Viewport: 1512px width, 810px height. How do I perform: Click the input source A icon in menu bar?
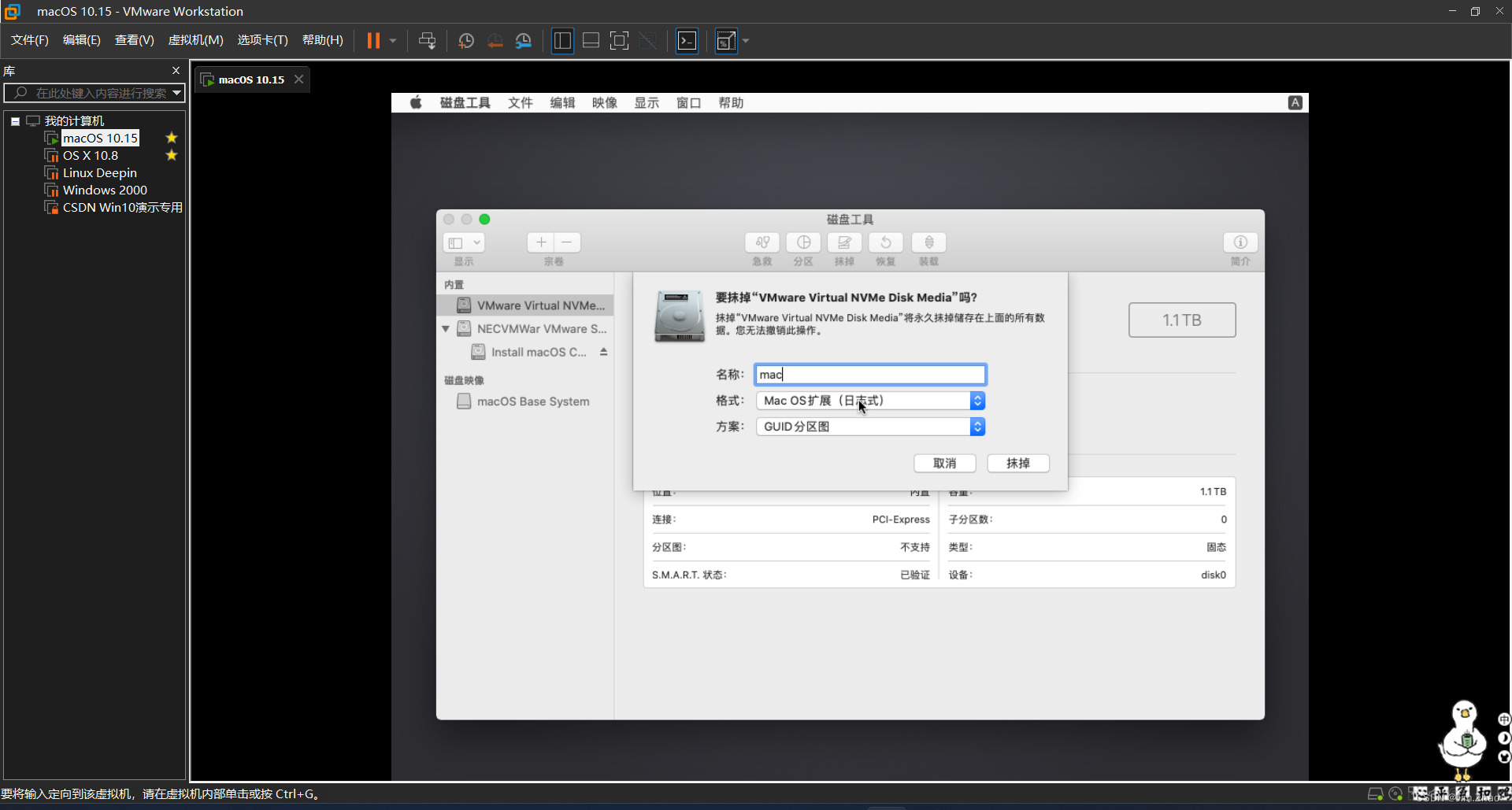tap(1295, 103)
